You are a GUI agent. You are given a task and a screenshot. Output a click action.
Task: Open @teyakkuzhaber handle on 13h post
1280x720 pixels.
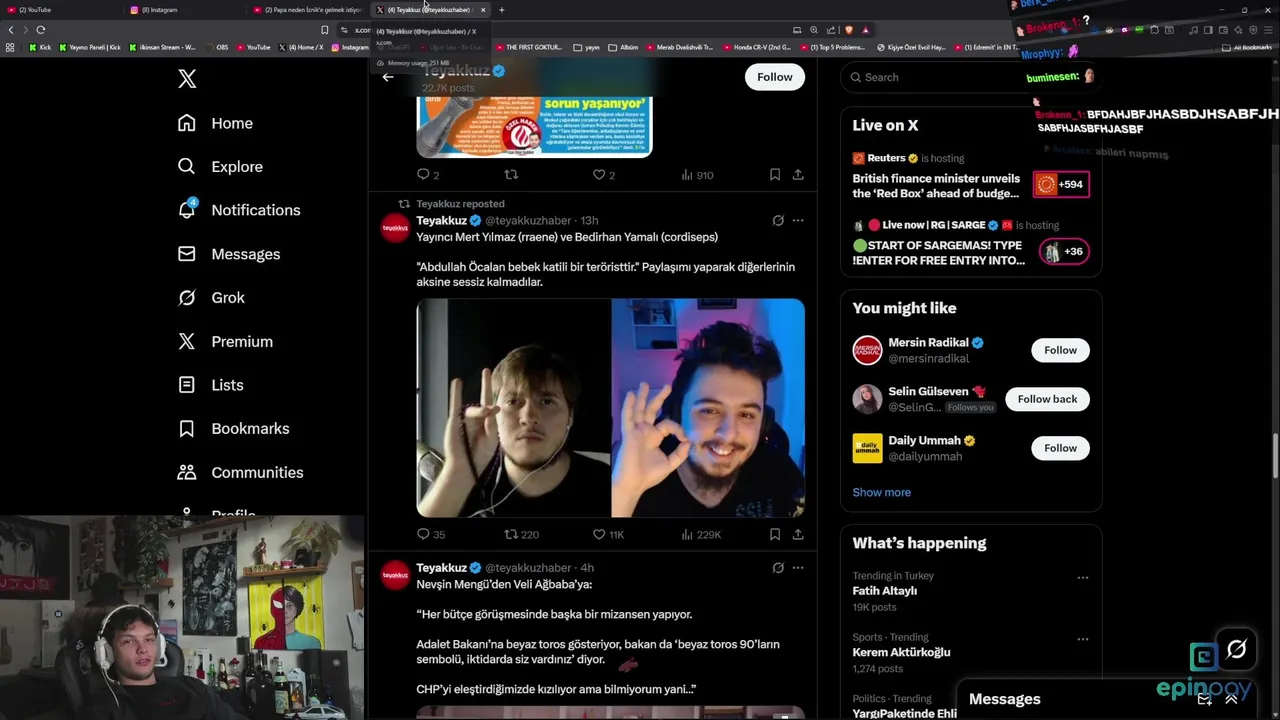pyautogui.click(x=528, y=221)
